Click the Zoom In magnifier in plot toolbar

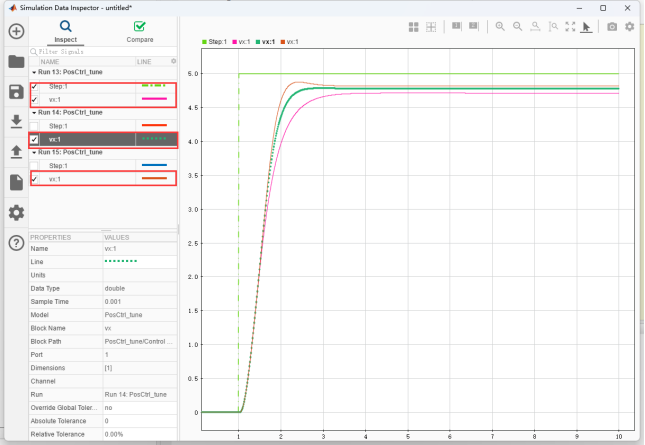click(x=500, y=27)
